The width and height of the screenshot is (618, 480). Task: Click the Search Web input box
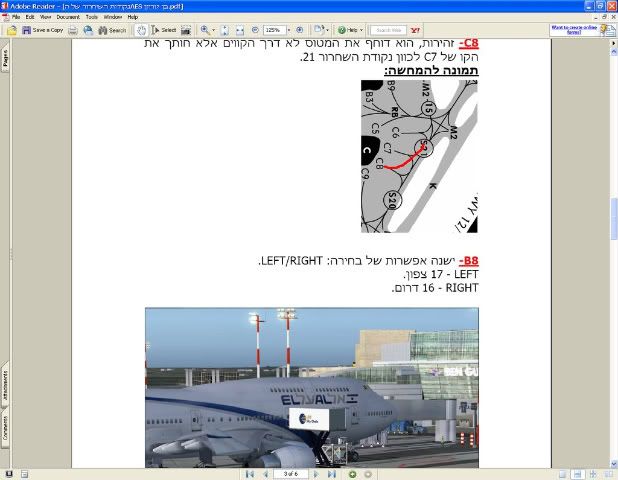coord(388,30)
